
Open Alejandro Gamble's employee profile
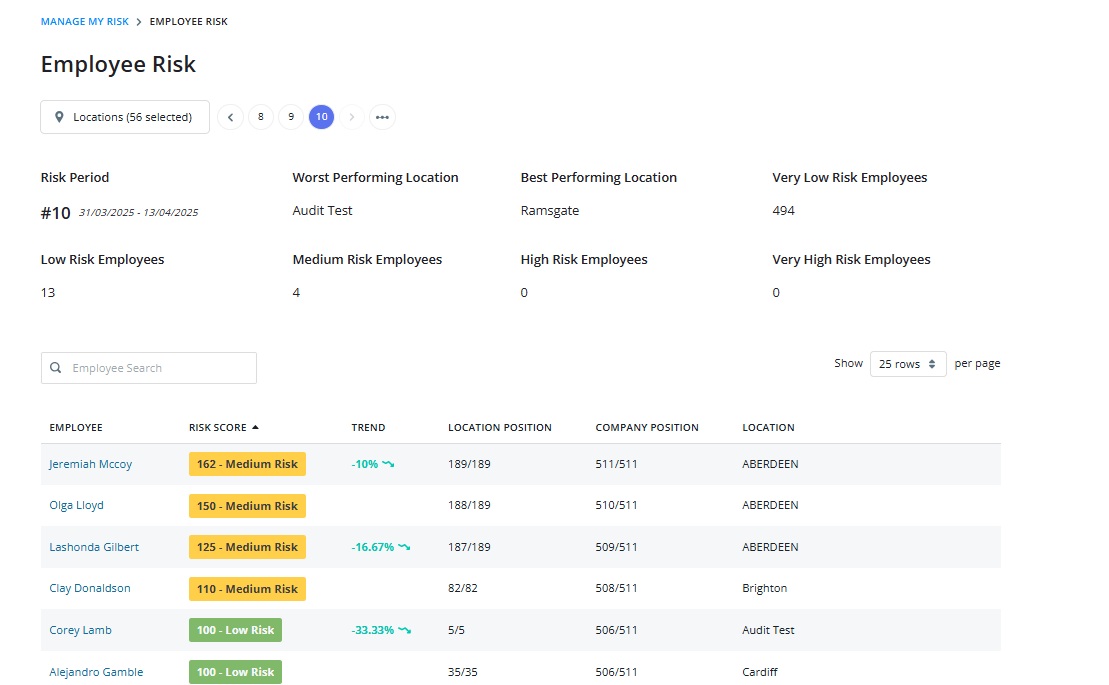(96, 672)
